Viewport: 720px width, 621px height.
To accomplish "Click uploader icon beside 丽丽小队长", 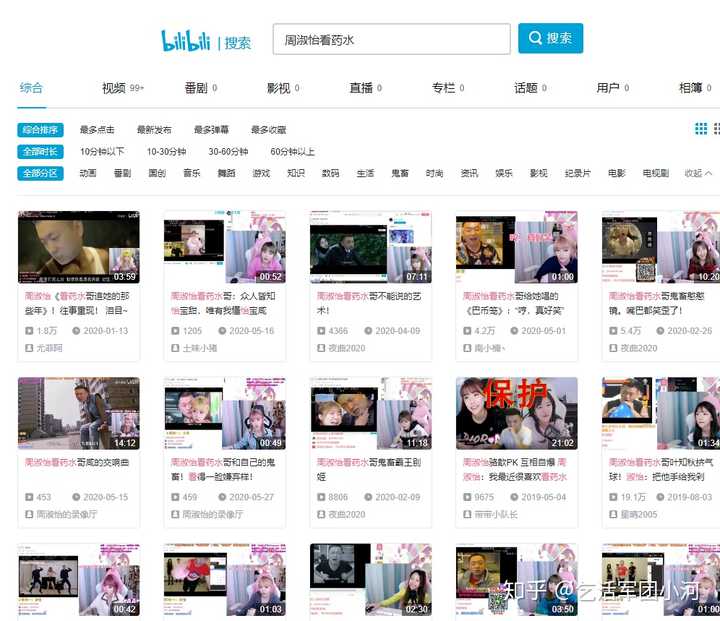I will click(x=467, y=514).
